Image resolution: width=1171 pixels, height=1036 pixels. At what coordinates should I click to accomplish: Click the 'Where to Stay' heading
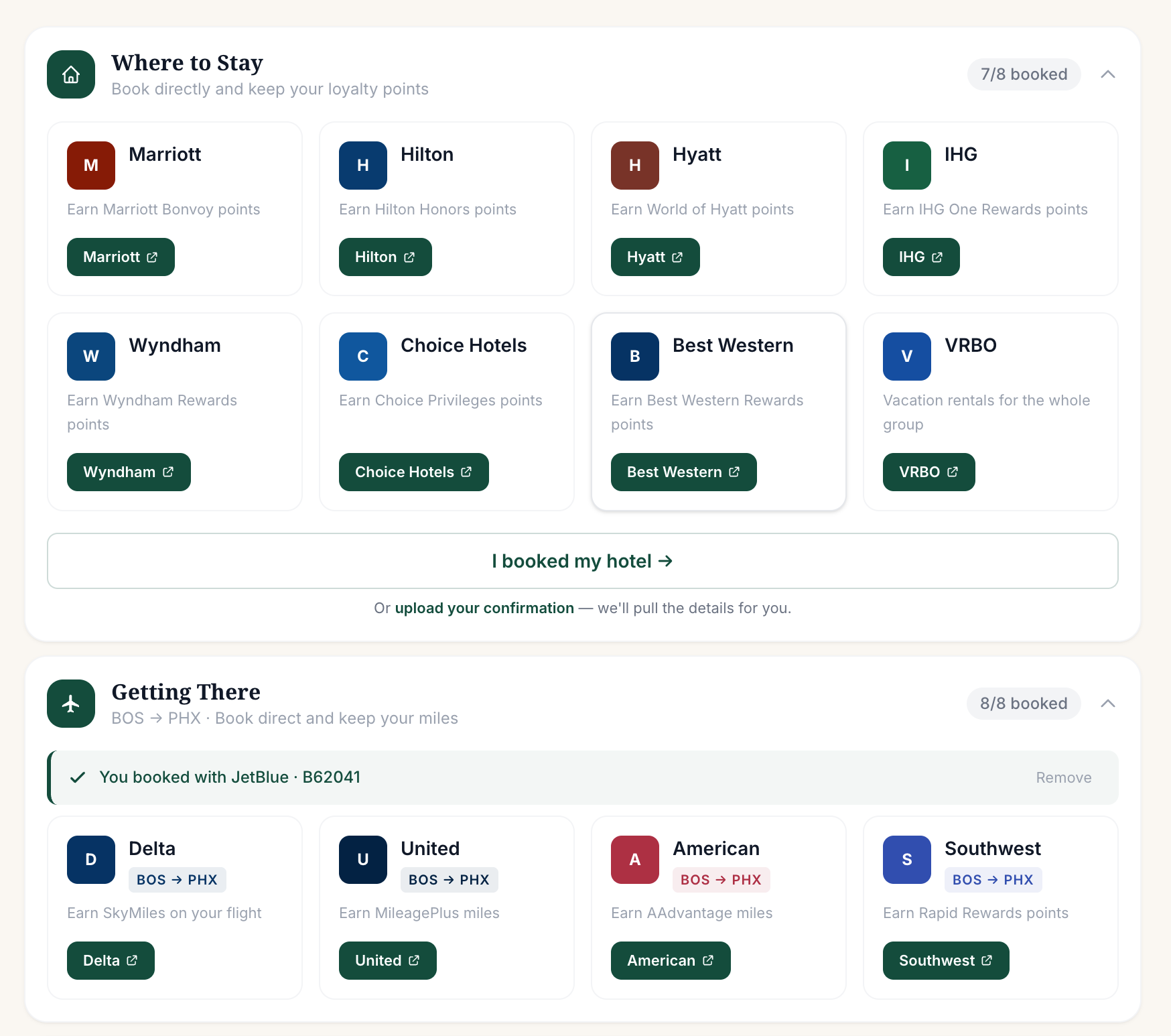click(x=188, y=62)
